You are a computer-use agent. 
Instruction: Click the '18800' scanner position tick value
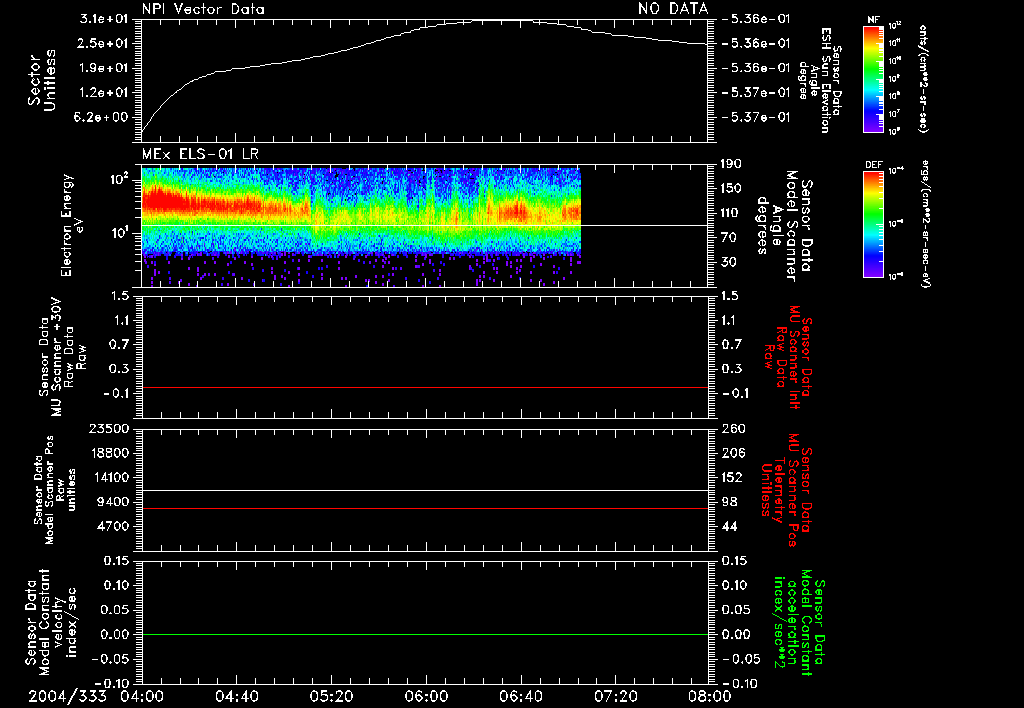(108, 453)
